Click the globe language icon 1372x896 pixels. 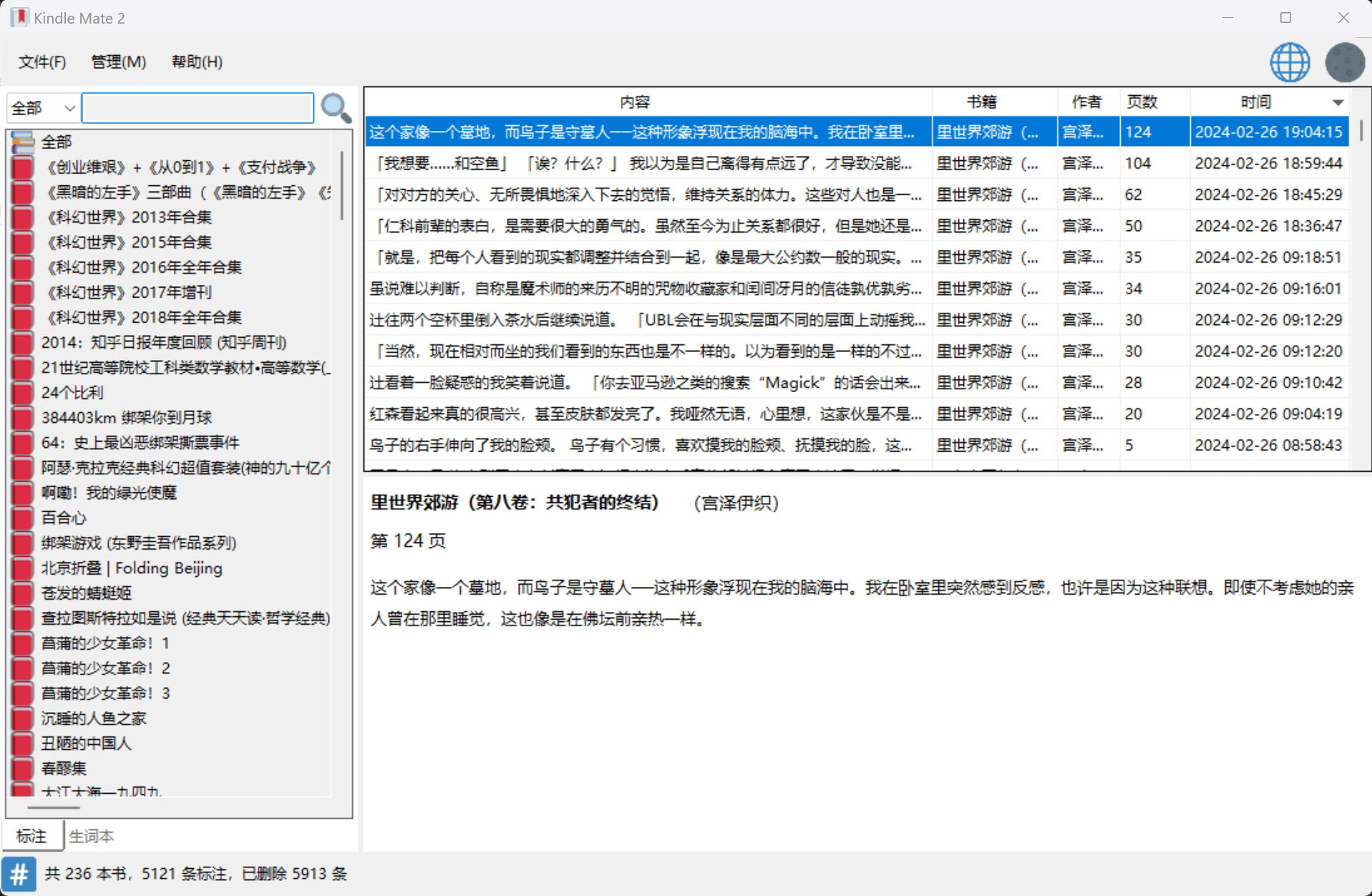1290,62
